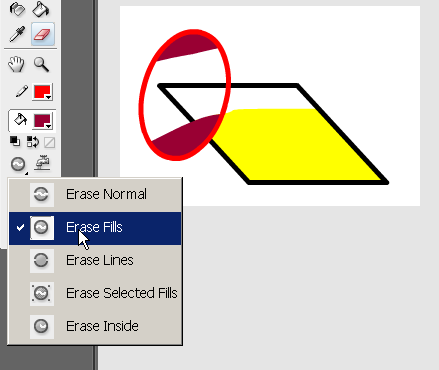Select the Ink Bottle tool
439x370 pixels.
pyautogui.click(x=17, y=9)
